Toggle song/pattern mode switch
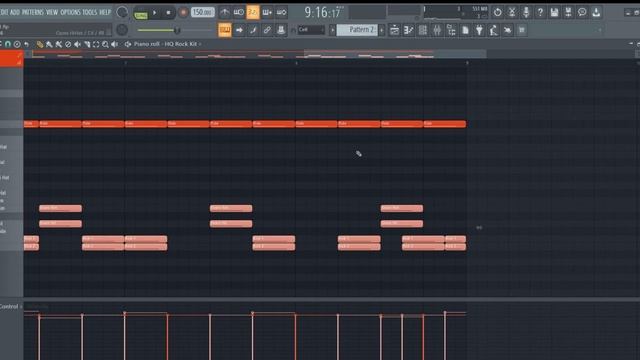 141,15
